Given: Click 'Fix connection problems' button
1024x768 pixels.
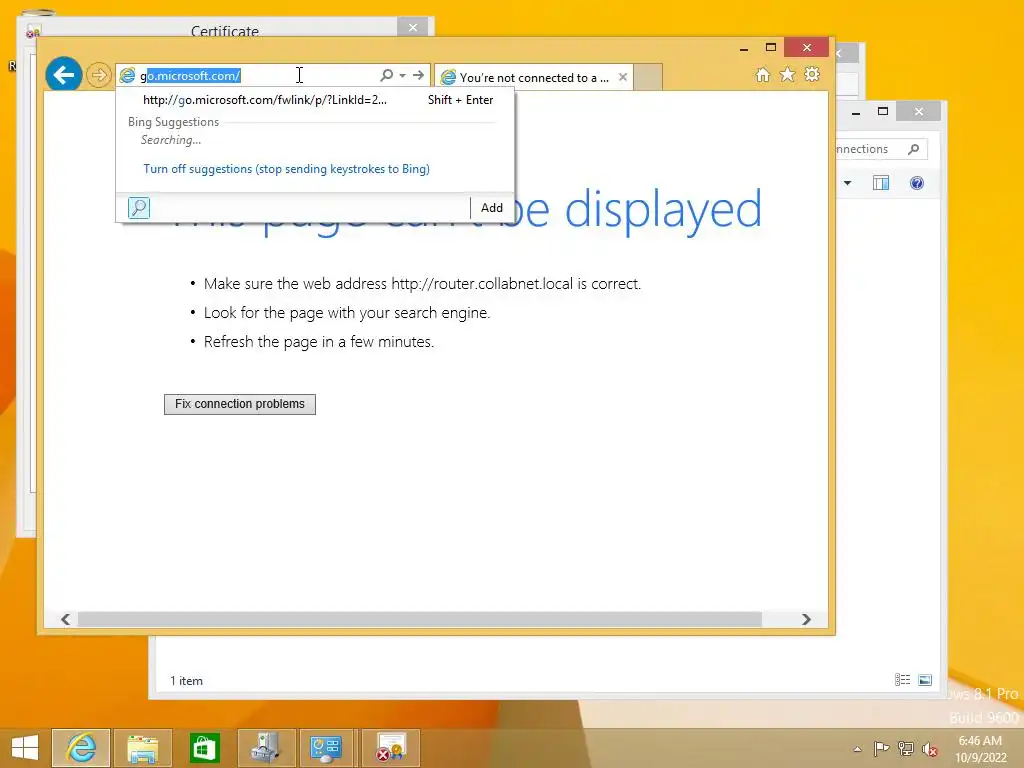Looking at the screenshot, I should click(240, 404).
